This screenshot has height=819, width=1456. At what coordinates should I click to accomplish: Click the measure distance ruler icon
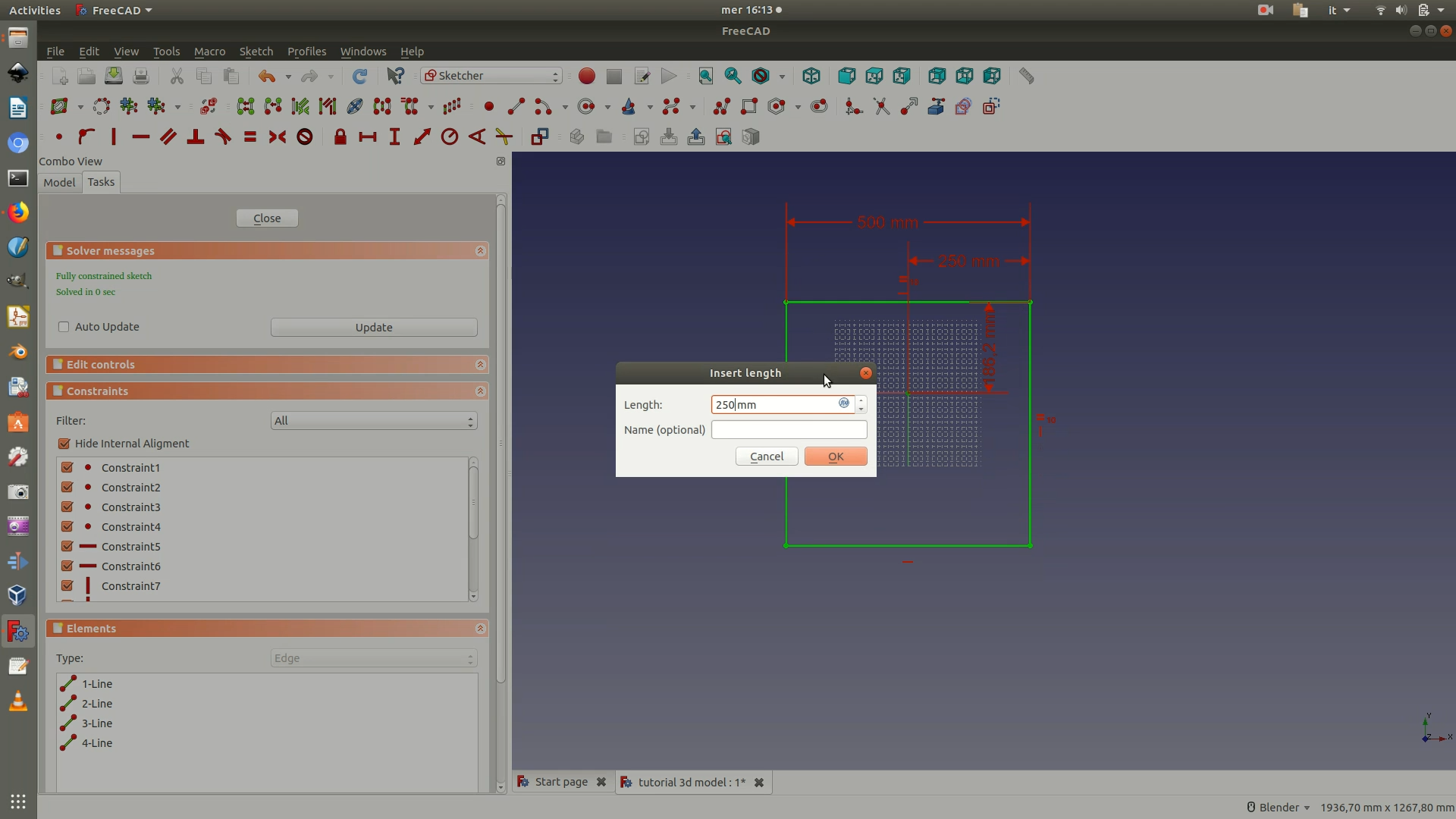click(x=1026, y=76)
